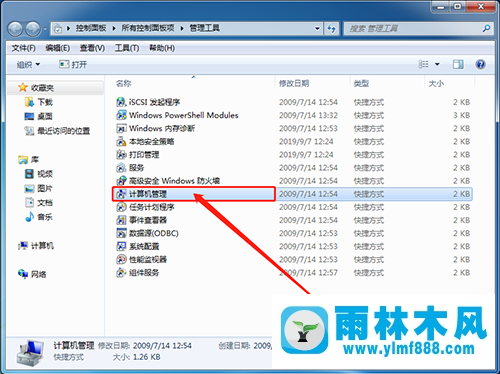This screenshot has height=374, width=500.
Task: Select the Windows PowerShell Modules icon
Action: [x=121, y=115]
